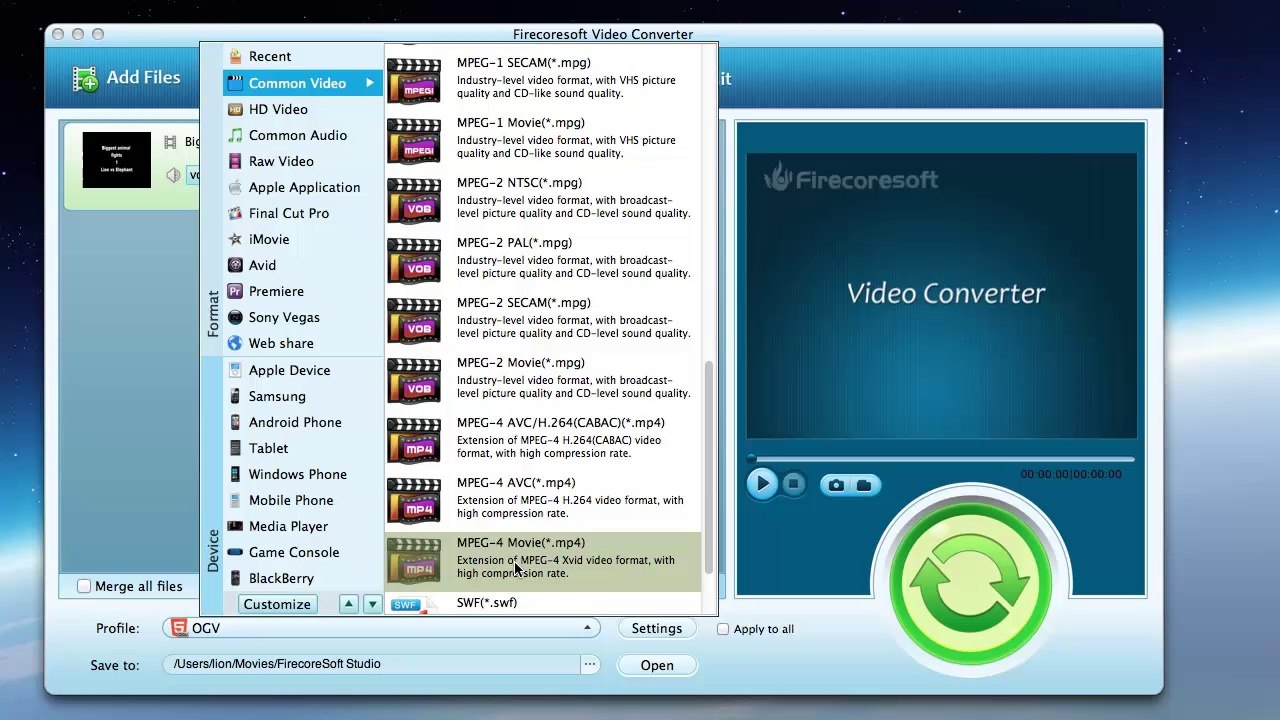Open the Profile OGV dropdown
The image size is (1280, 720).
[x=381, y=628]
